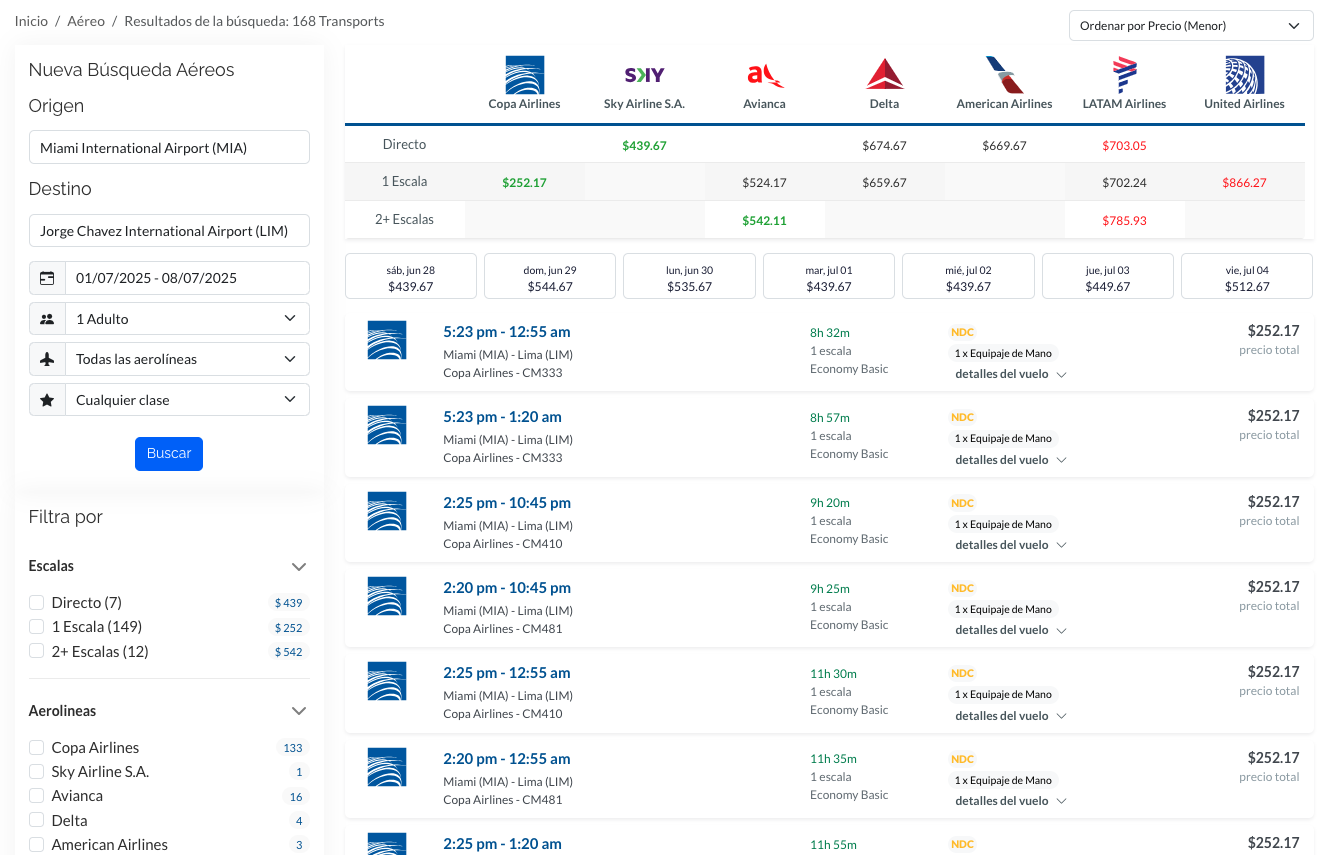Click the NDC badge on the 9h 25m flight

click(962, 588)
